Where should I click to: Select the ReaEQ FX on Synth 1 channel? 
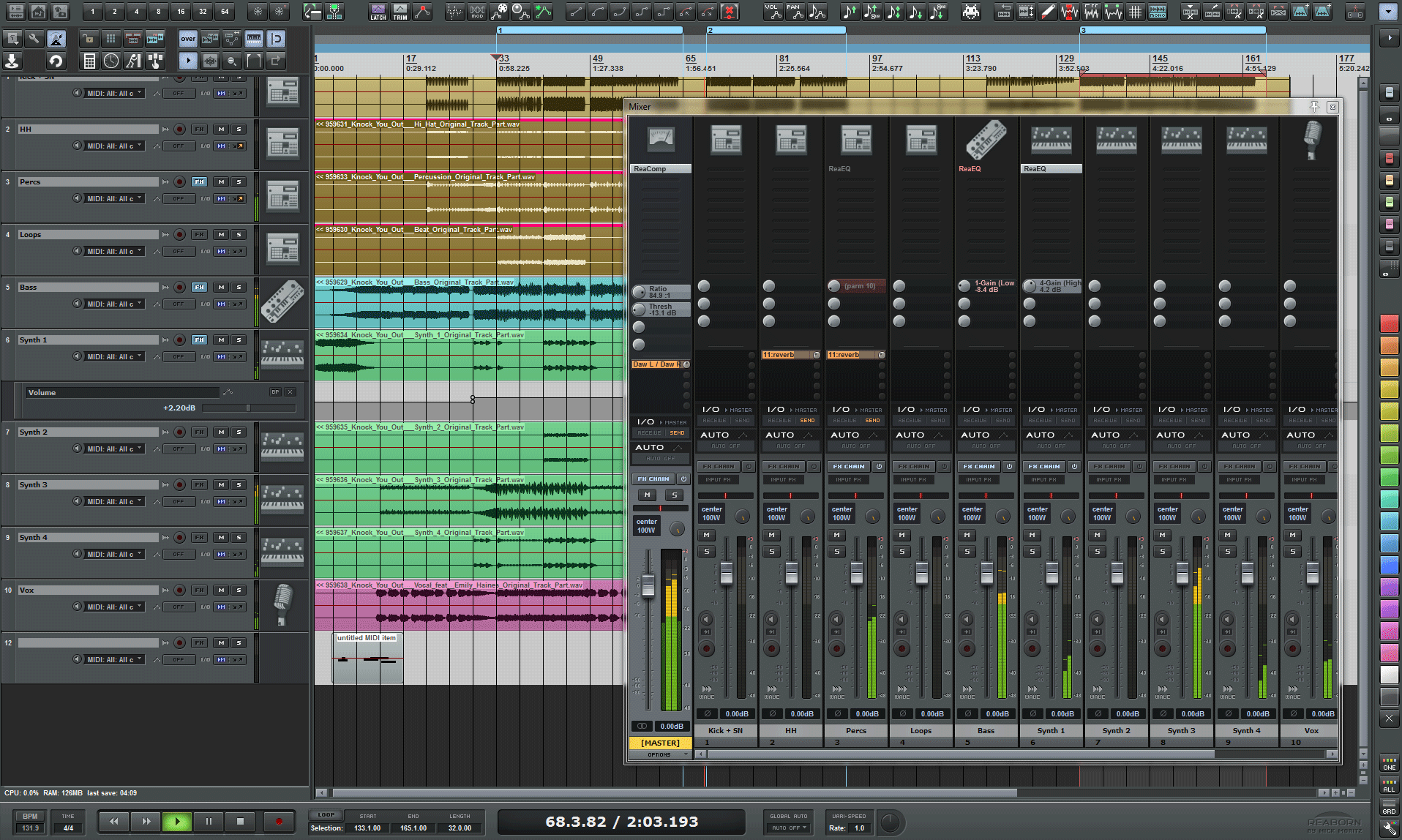(1051, 169)
